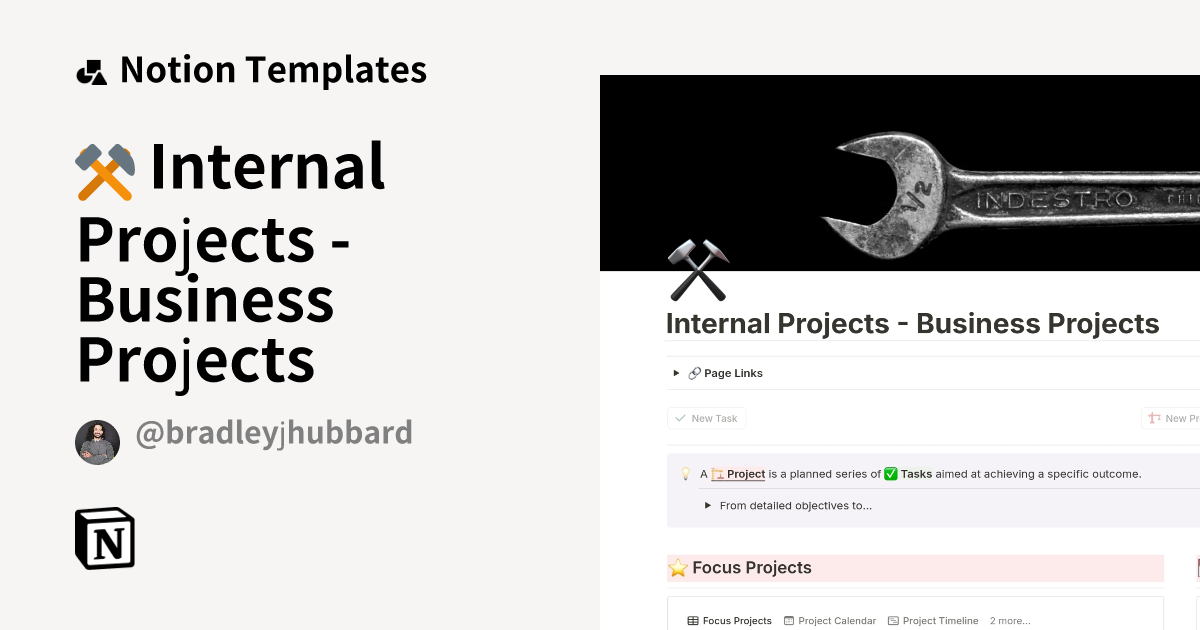Viewport: 1200px width, 630px height.
Task: Open the @bradleyjhubbard profile link
Action: point(275,432)
